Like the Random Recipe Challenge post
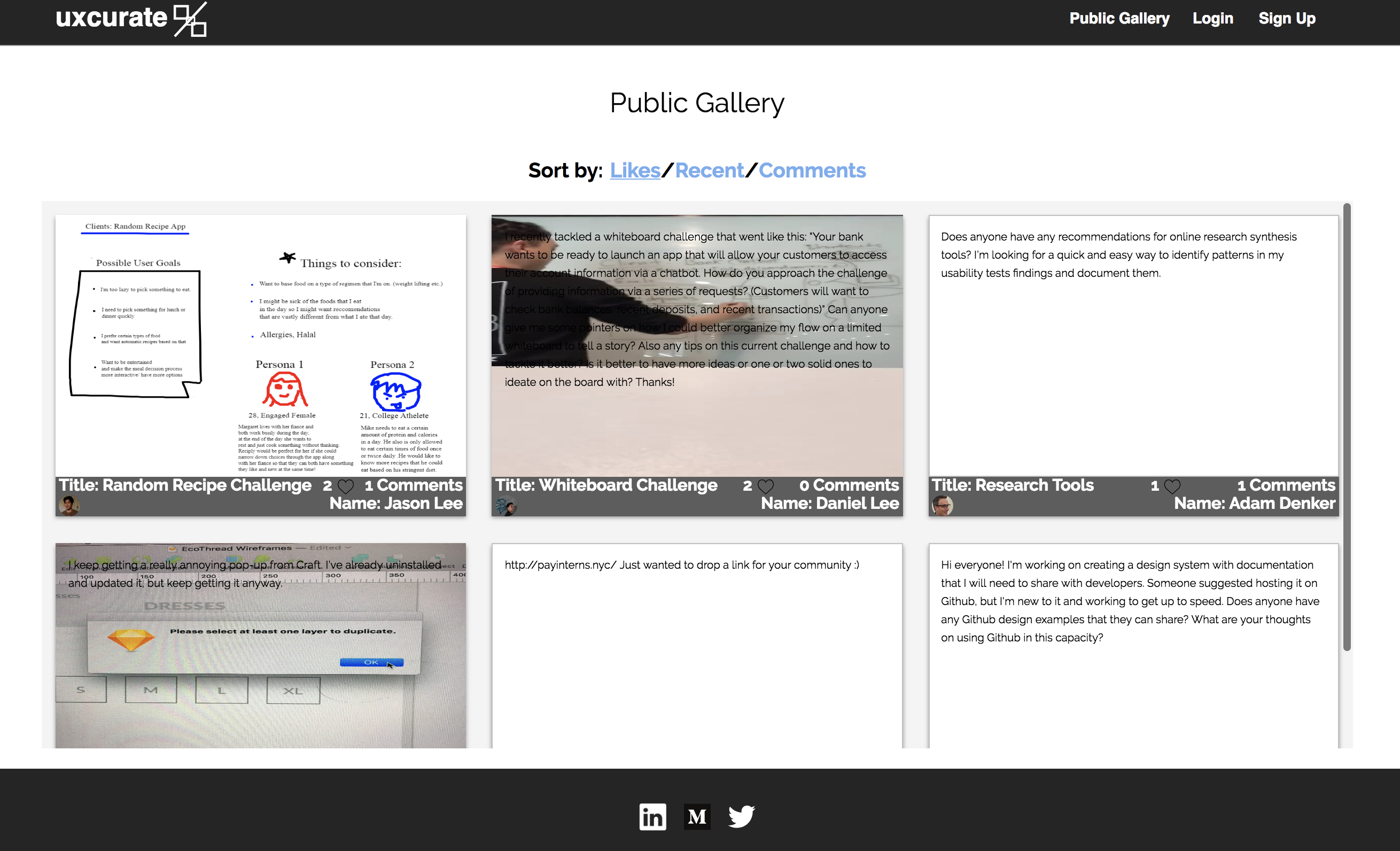 coord(346,485)
